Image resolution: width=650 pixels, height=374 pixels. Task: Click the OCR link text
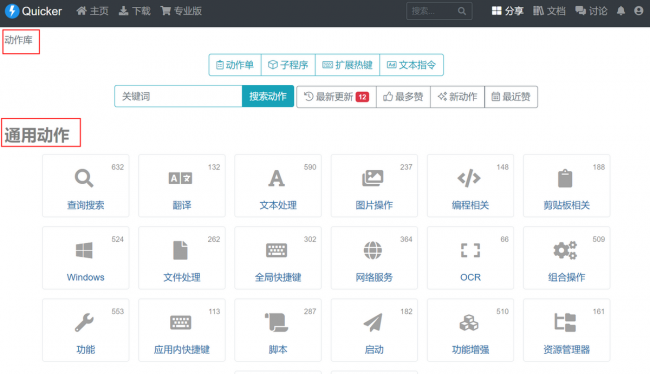click(x=470, y=277)
